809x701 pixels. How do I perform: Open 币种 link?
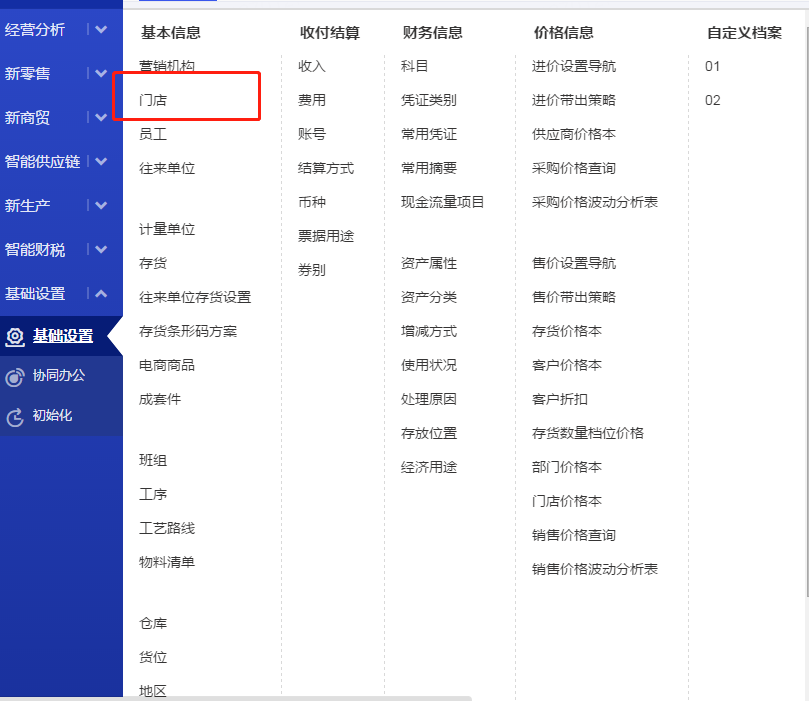pyautogui.click(x=312, y=202)
